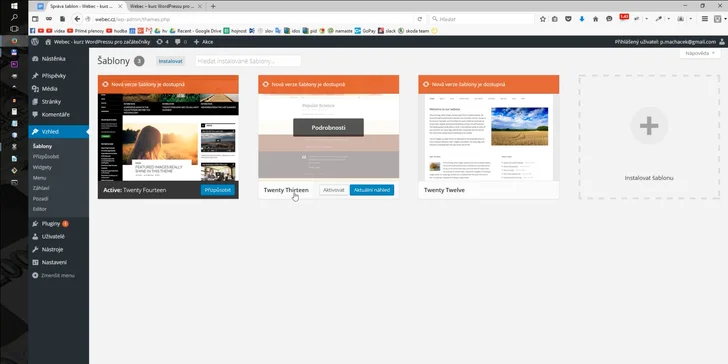The width and height of the screenshot is (728, 364).
Task: Open Task View from taskbar
Action: tap(14, 29)
